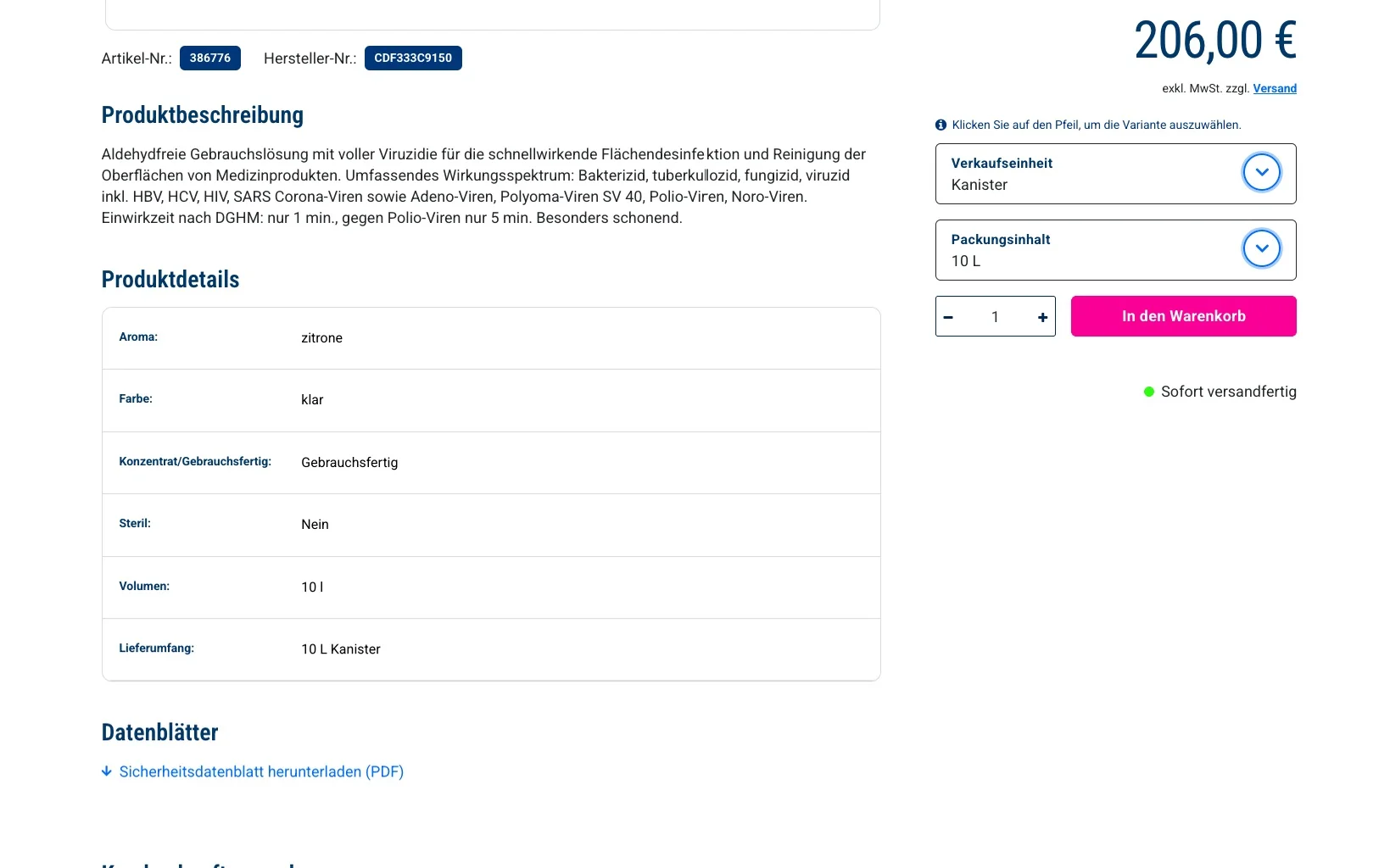Click the Produktbeschreibung heading
This screenshot has width=1390, height=868.
click(203, 115)
